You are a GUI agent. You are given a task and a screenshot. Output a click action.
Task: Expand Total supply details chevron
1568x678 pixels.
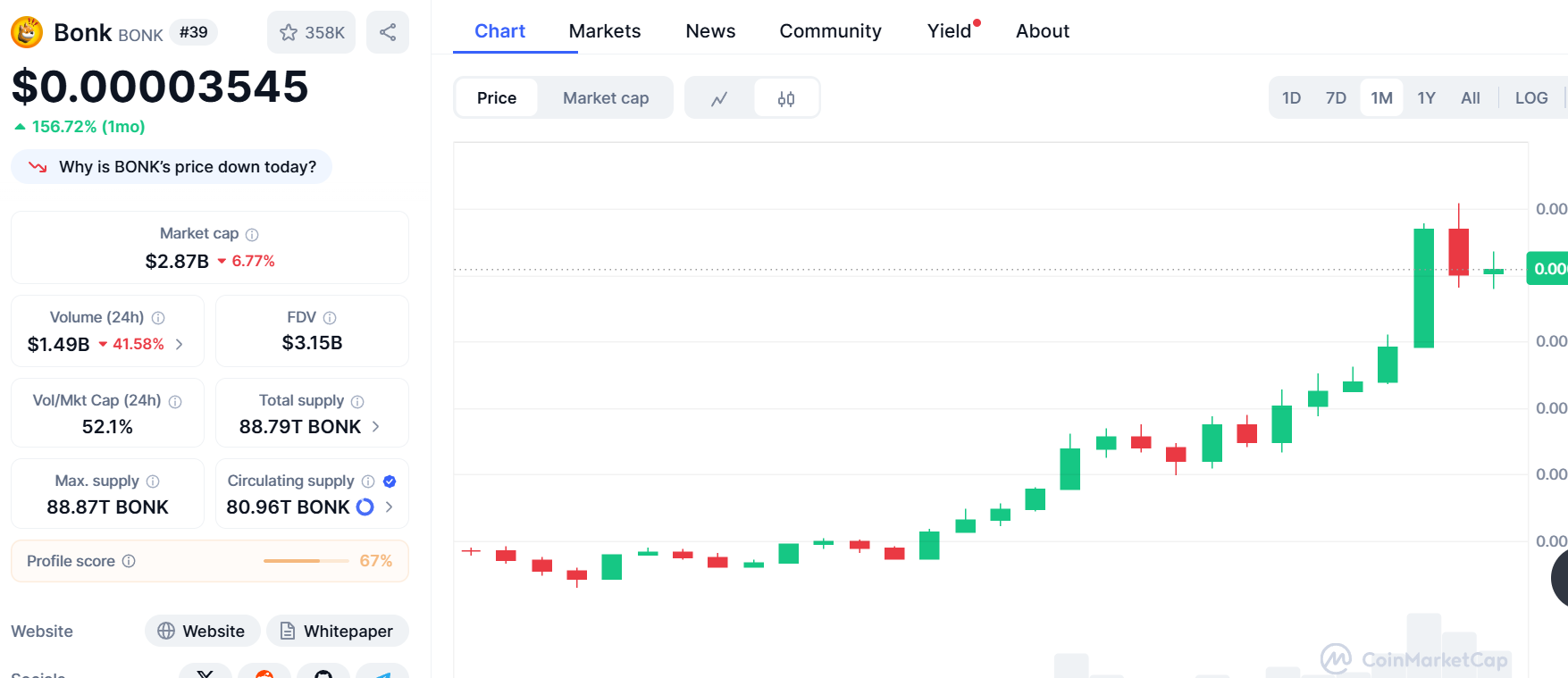point(375,427)
